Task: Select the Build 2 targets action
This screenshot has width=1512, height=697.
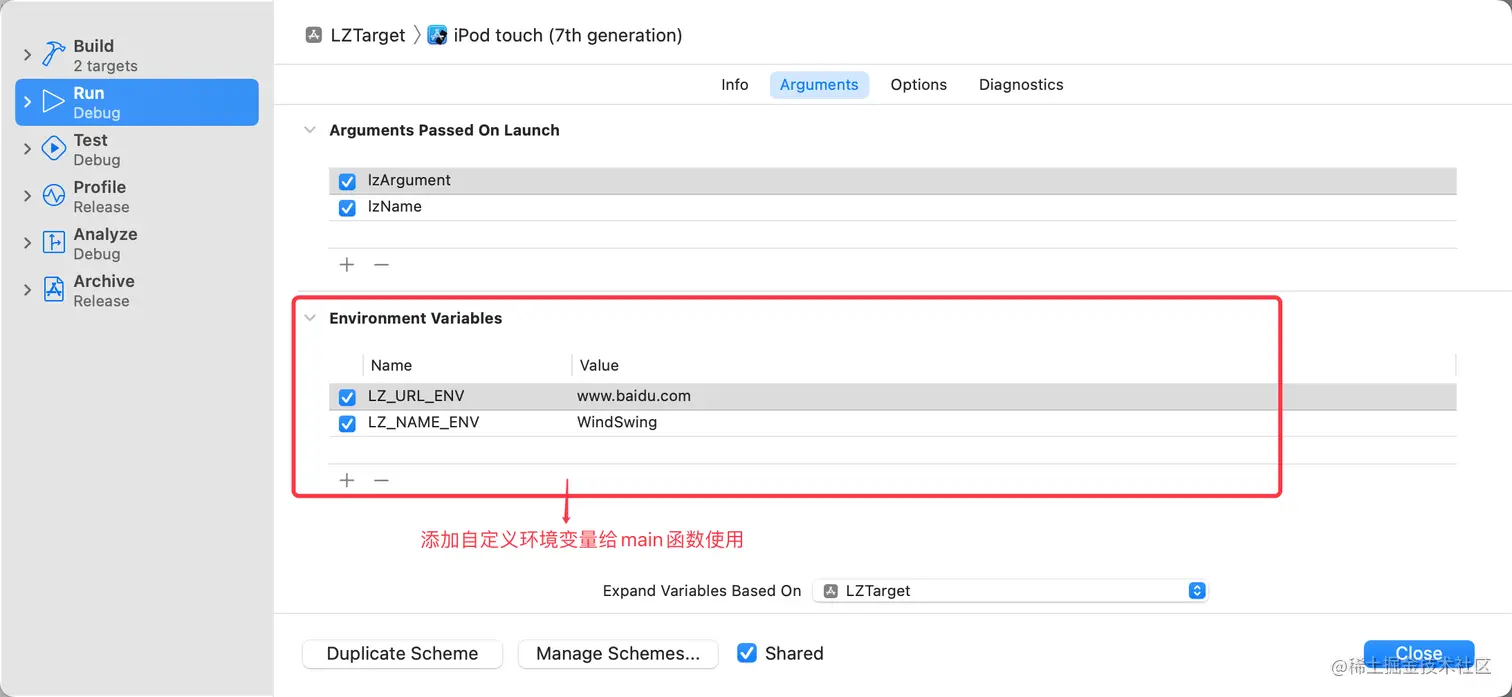Action: 137,55
